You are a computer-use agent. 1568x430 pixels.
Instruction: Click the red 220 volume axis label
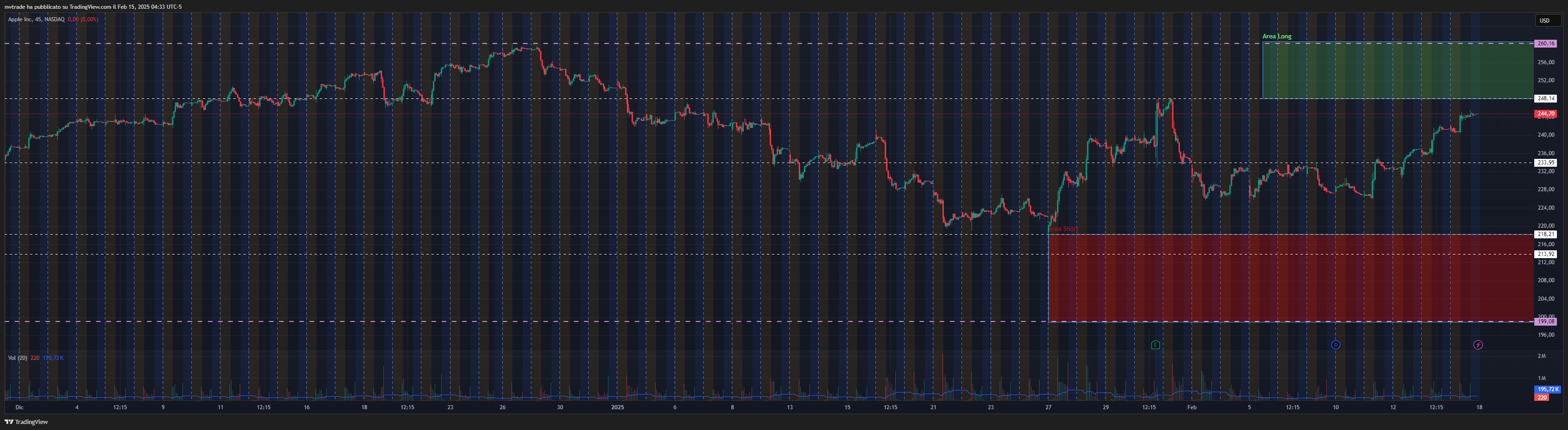(x=1542, y=397)
